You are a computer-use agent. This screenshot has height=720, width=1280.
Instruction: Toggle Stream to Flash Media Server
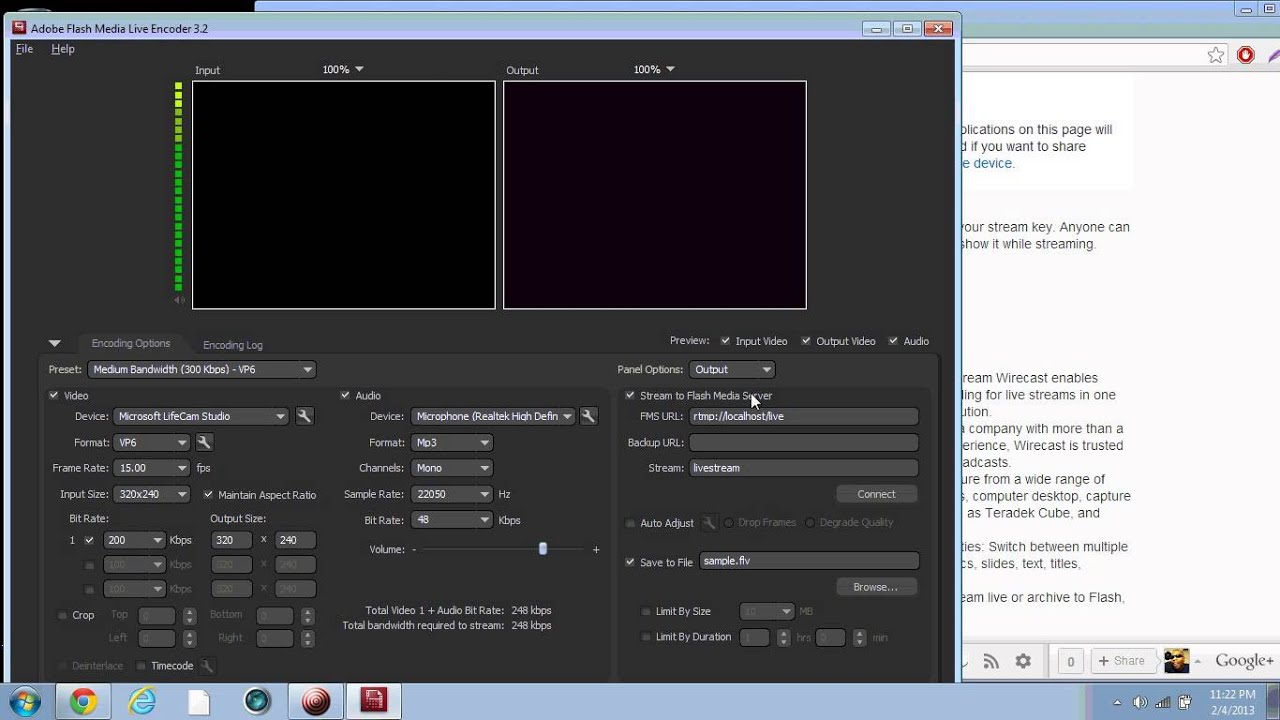(x=630, y=395)
